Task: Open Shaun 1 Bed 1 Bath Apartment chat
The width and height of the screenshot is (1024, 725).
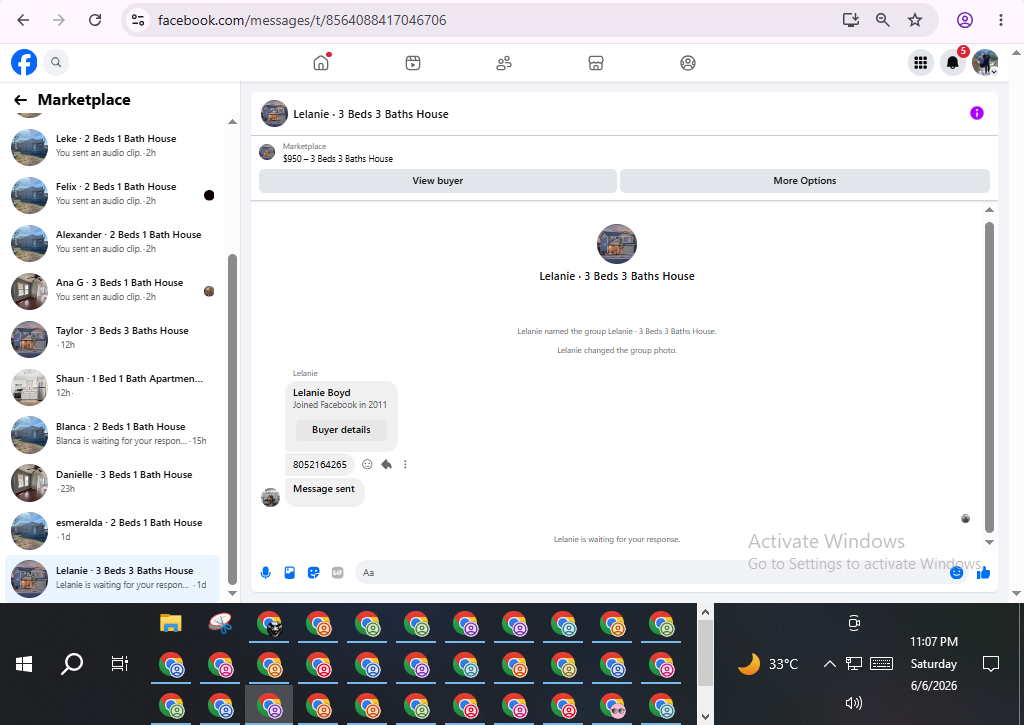Action: (x=112, y=386)
